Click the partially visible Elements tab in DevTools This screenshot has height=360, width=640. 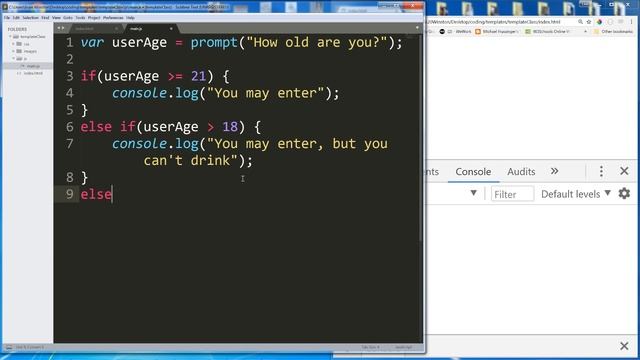[x=432, y=172]
